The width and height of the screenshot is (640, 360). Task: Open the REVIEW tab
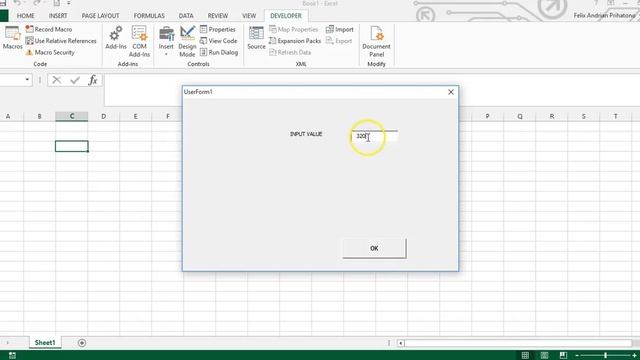click(218, 16)
